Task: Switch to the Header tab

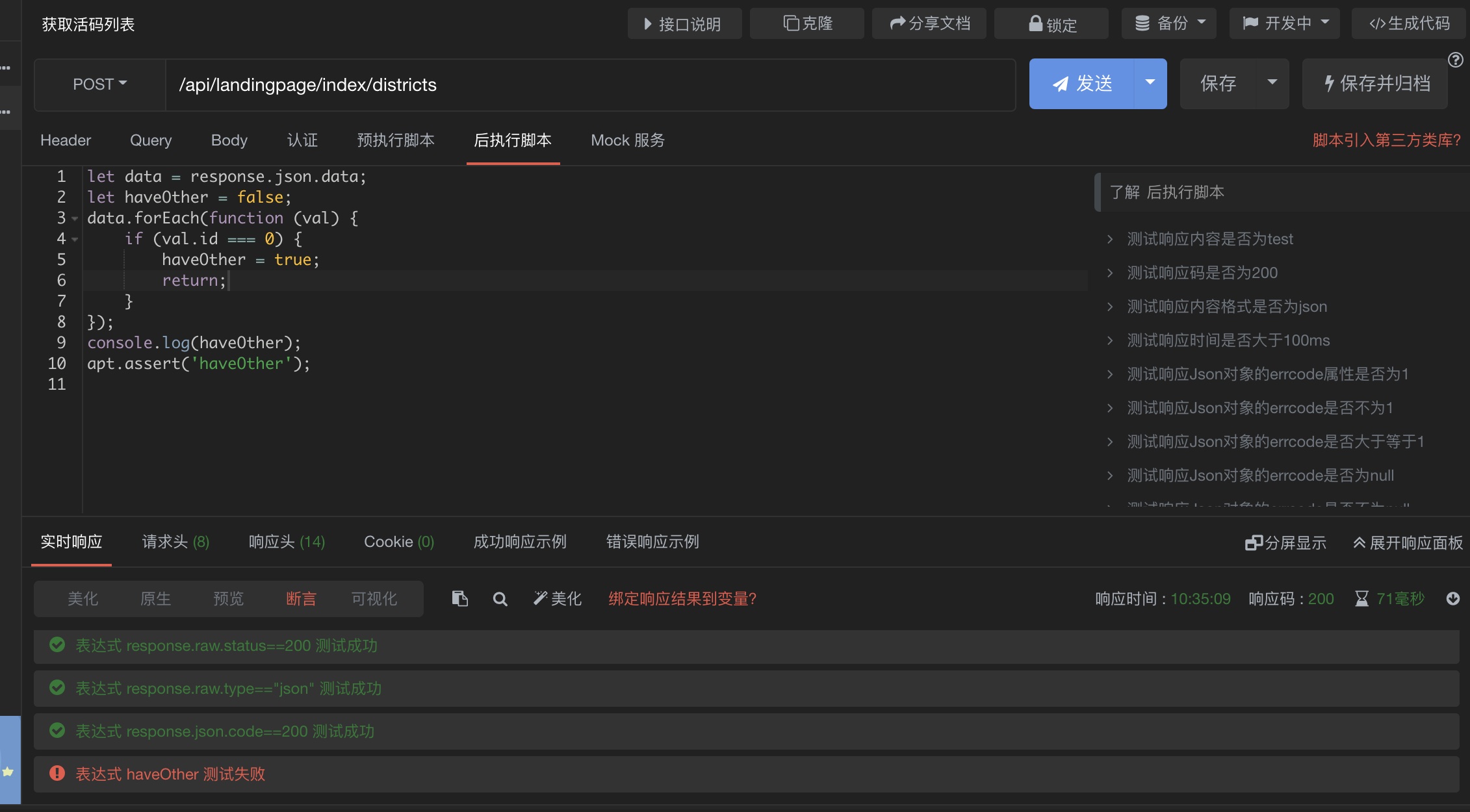Action: 66,140
